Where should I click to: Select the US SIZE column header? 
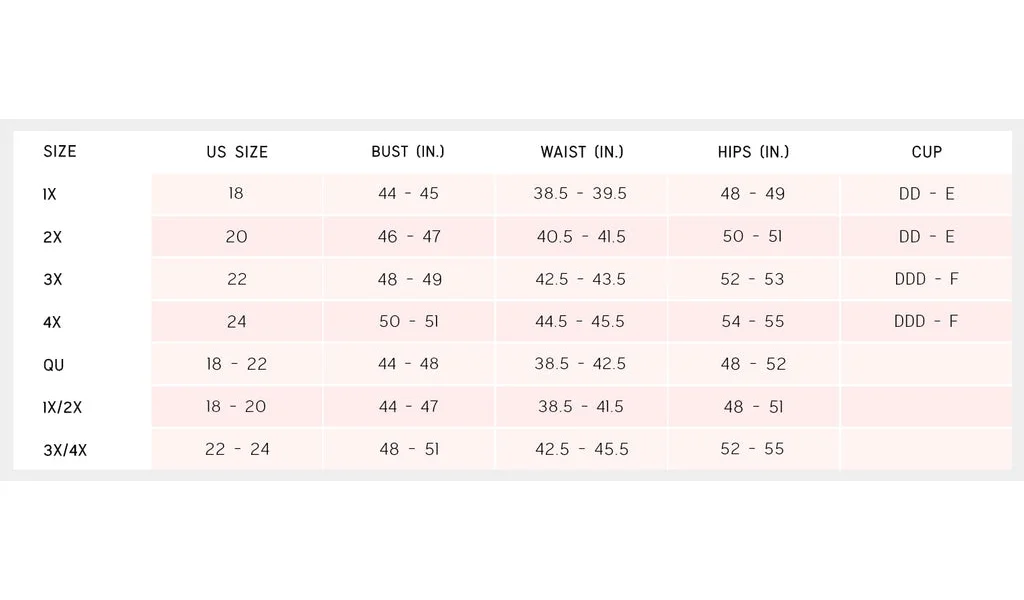(x=237, y=152)
